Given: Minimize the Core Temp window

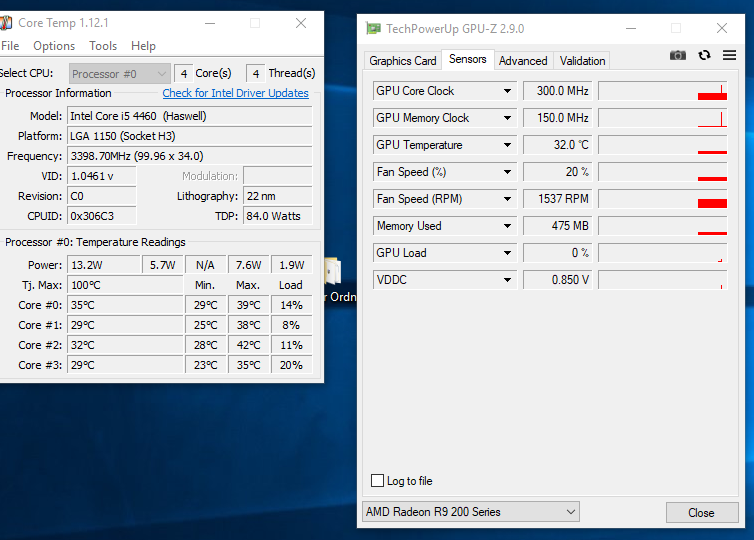Looking at the screenshot, I should pos(210,23).
